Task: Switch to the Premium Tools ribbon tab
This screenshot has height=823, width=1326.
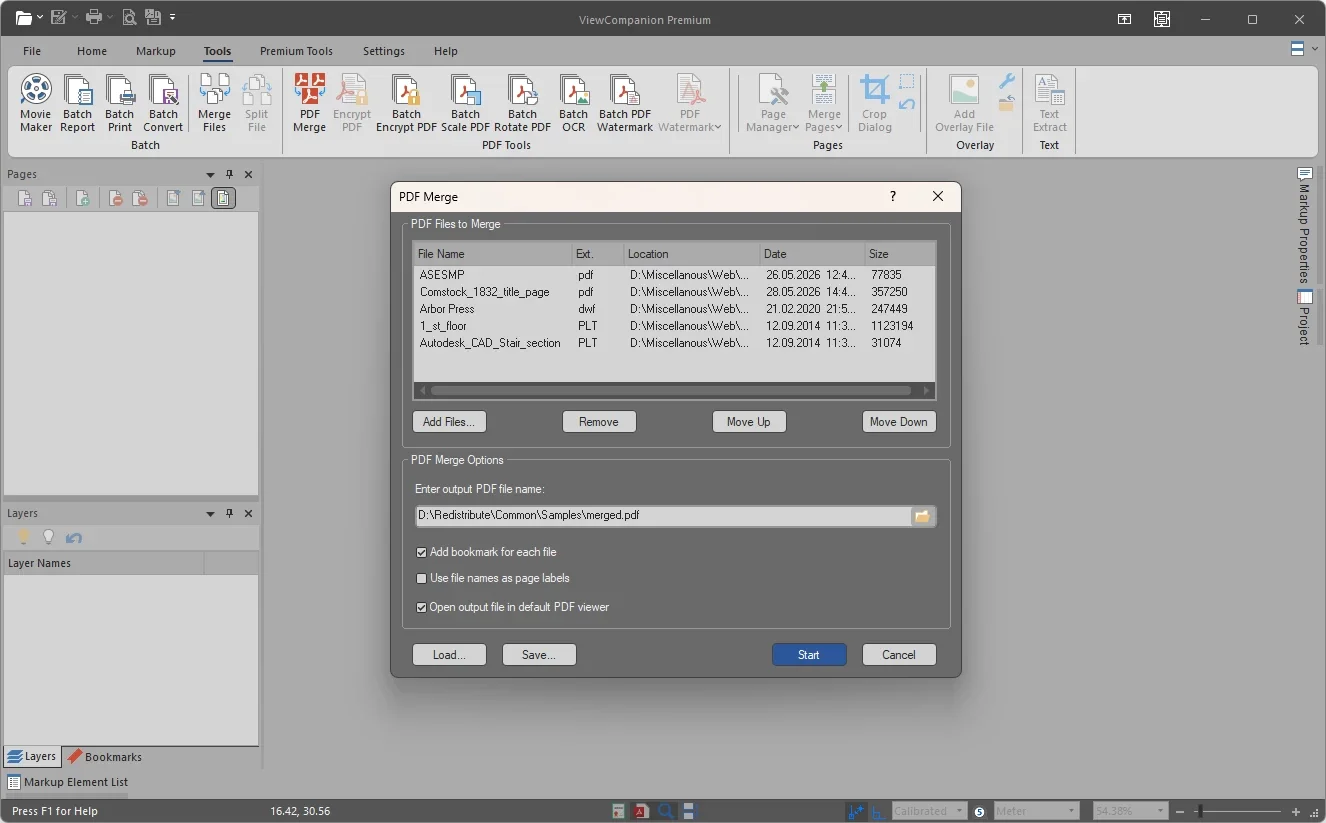Action: (x=296, y=51)
